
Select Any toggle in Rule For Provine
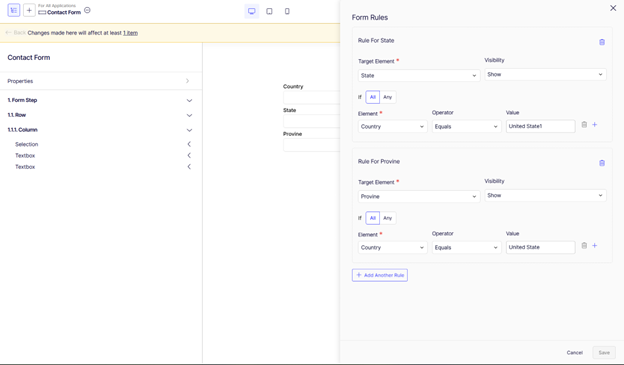tap(388, 218)
